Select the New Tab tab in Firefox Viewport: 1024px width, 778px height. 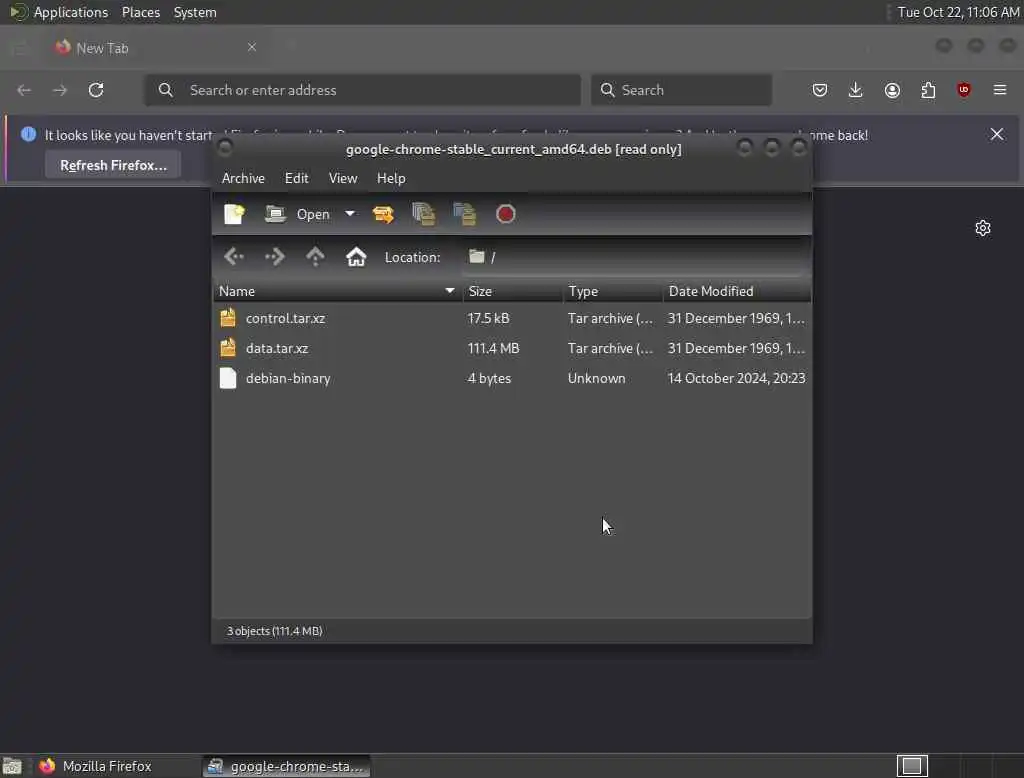coord(155,48)
